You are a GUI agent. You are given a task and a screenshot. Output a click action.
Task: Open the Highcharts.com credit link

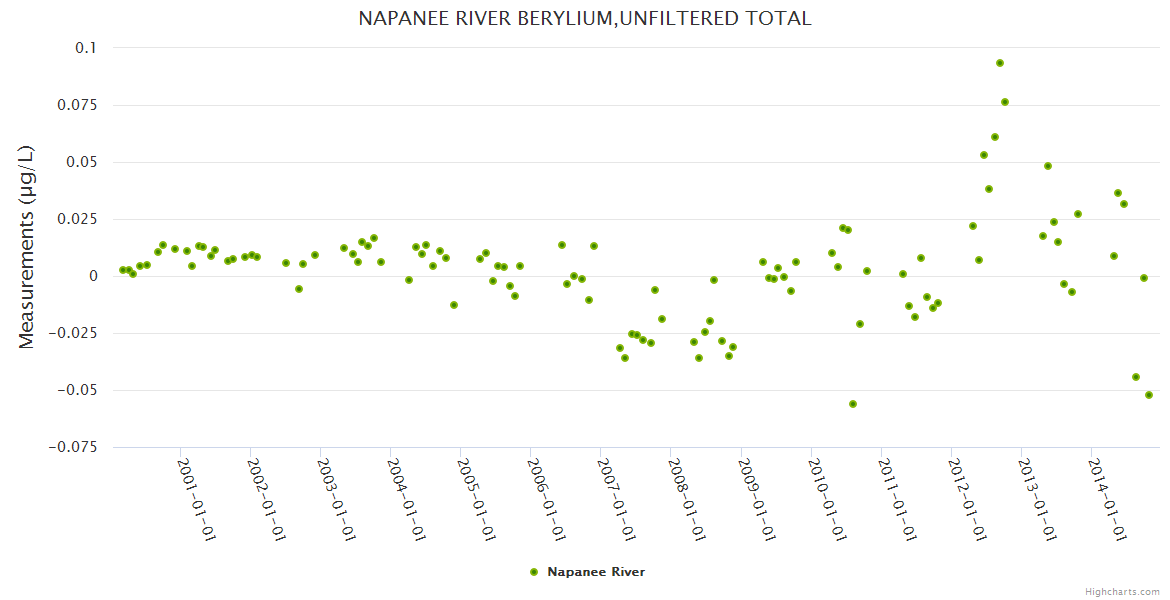[1122, 591]
